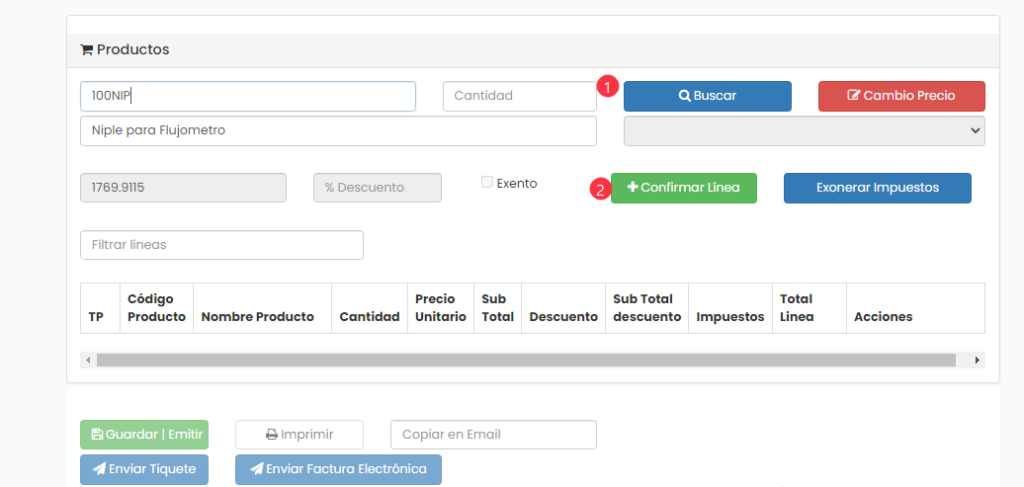Click the Productos section title
1024x487 pixels.
(133, 50)
